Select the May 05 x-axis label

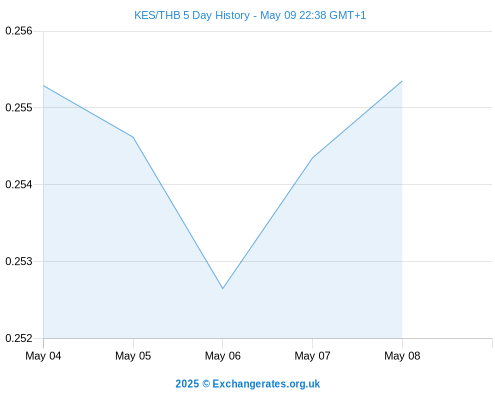[x=133, y=356]
